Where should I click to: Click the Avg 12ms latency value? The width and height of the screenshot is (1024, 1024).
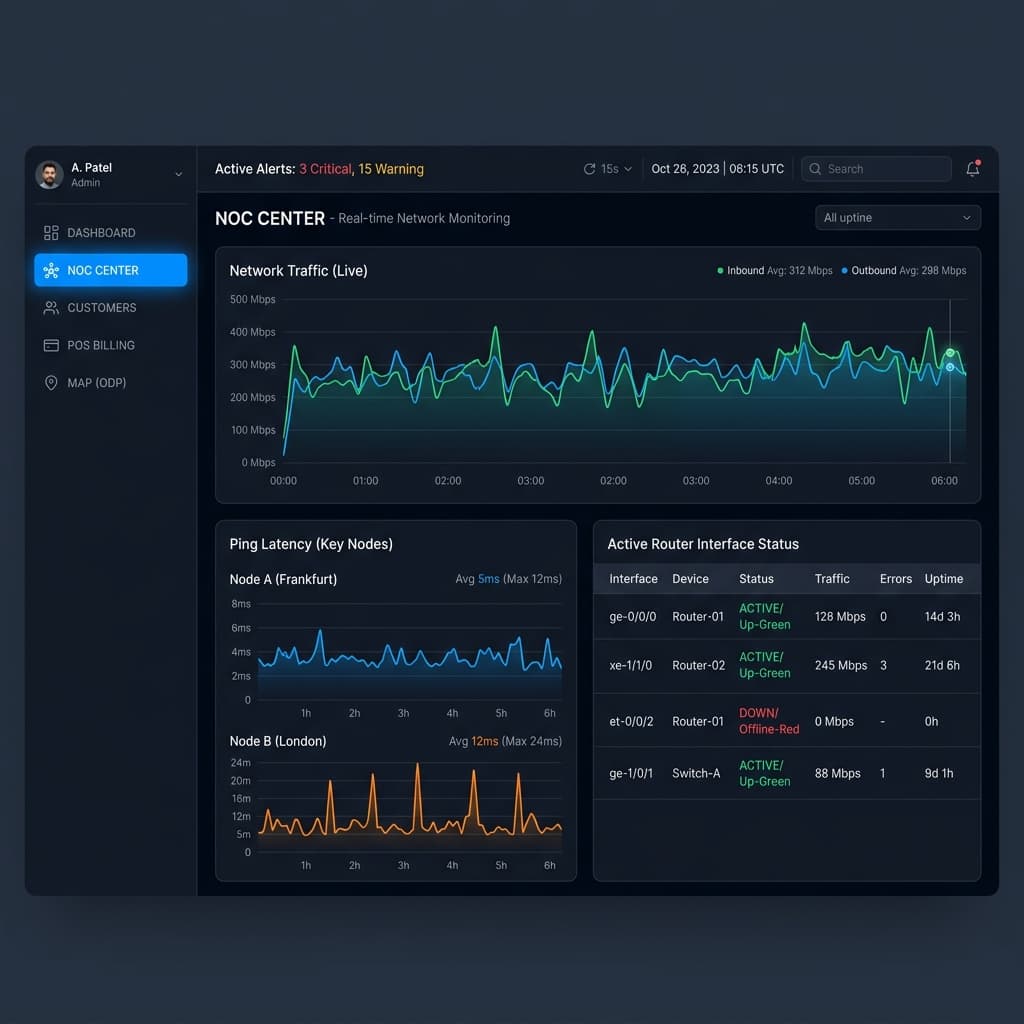(x=473, y=741)
